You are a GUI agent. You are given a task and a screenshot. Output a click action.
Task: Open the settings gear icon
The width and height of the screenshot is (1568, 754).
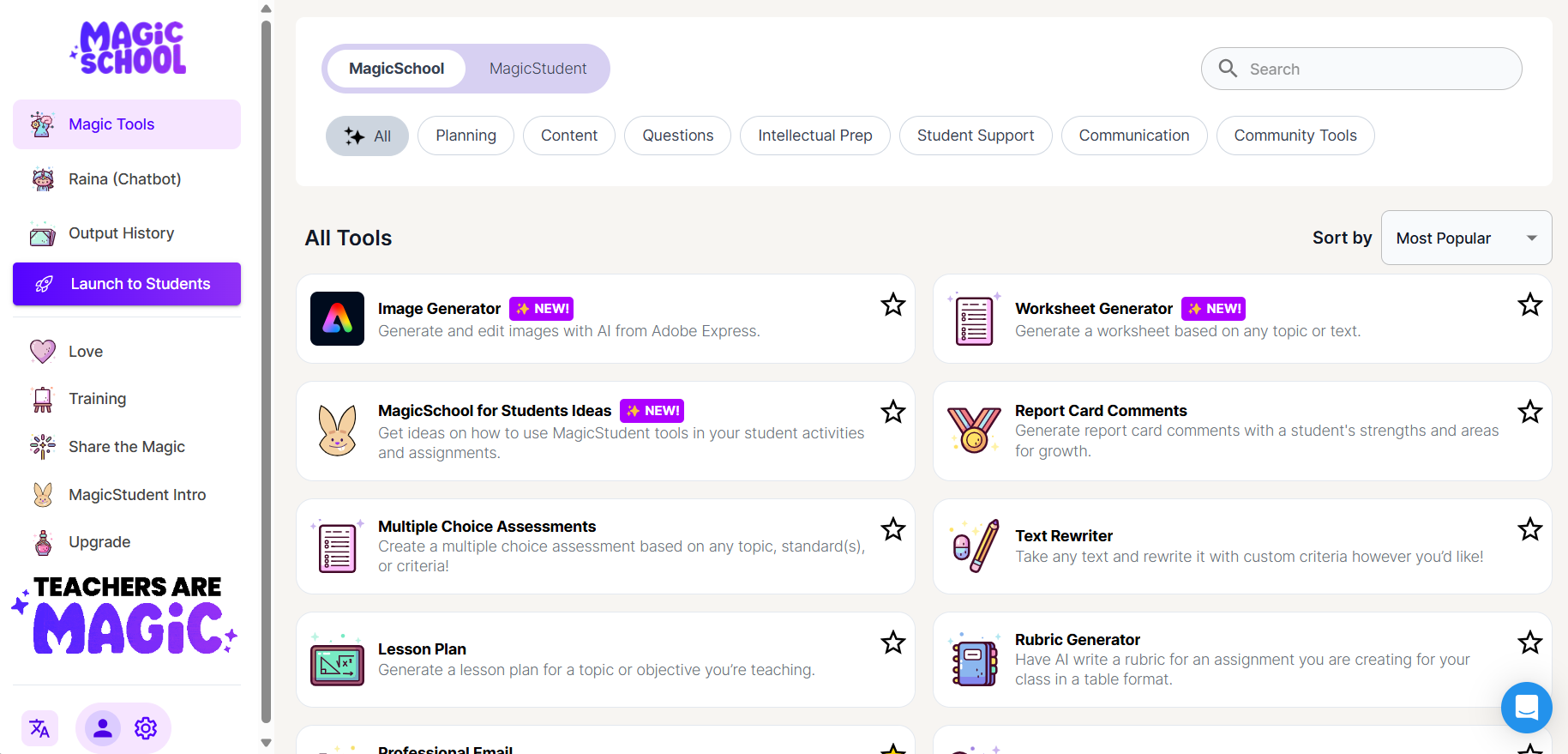click(x=146, y=728)
